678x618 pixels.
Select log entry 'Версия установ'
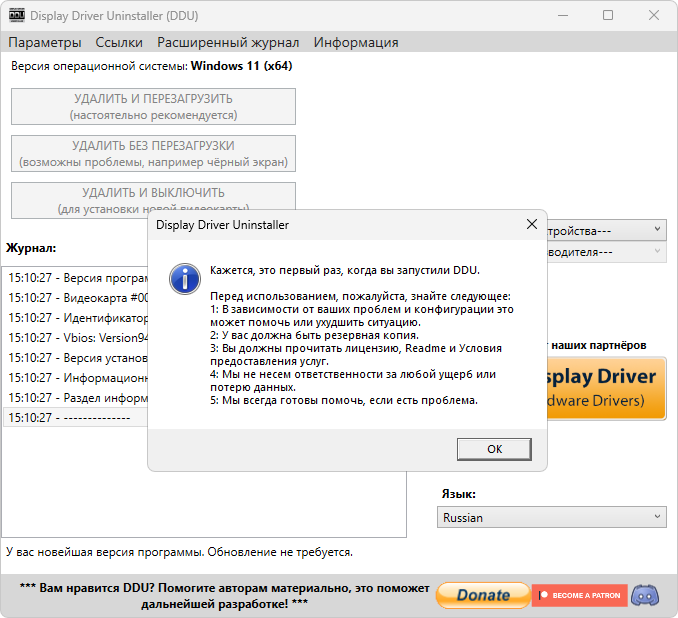76,358
